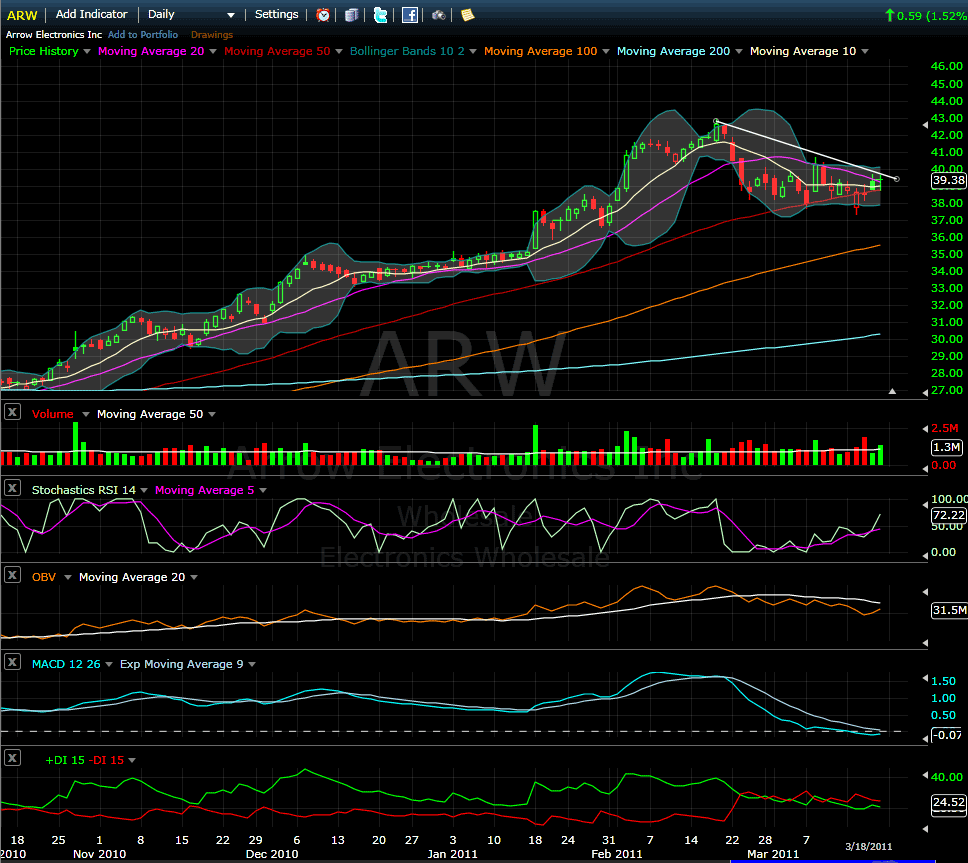This screenshot has height=863, width=968.
Task: Click the Arrow Electronics Inc name
Action: click(54, 35)
